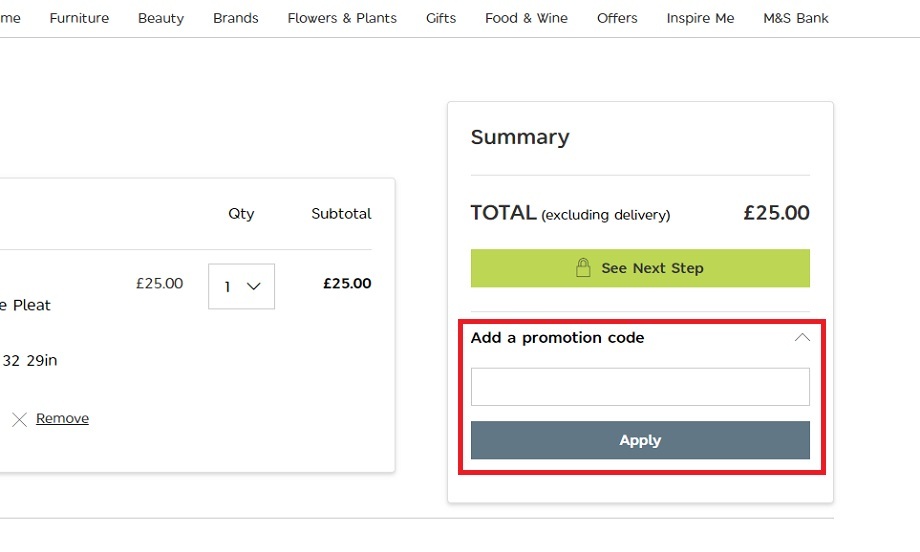Go to the Brands menu item
The height and width of the screenshot is (552, 920).
click(235, 18)
